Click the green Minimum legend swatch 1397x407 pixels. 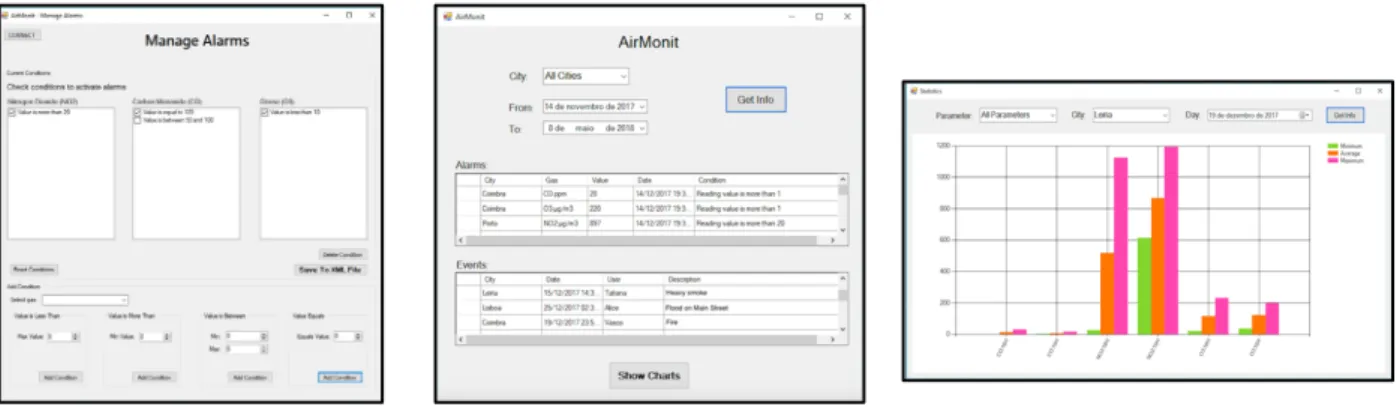point(1332,146)
